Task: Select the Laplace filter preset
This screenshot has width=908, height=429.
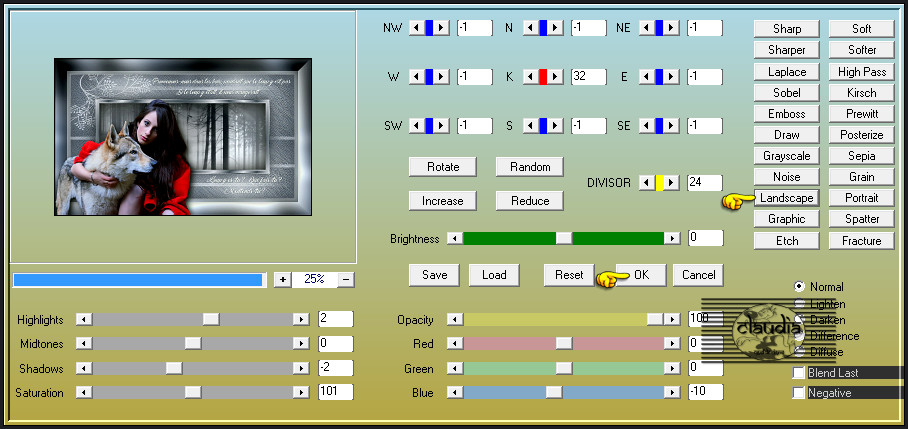Action: pyautogui.click(x=786, y=72)
